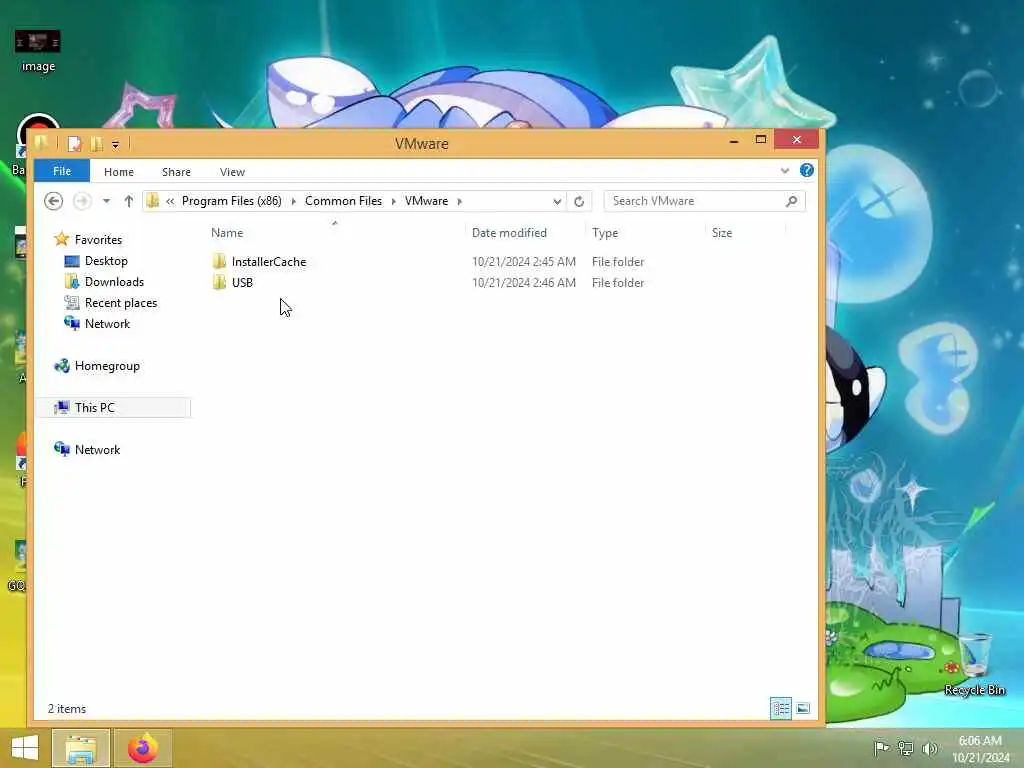Expand arrow after VMware breadcrumb

[x=460, y=201]
